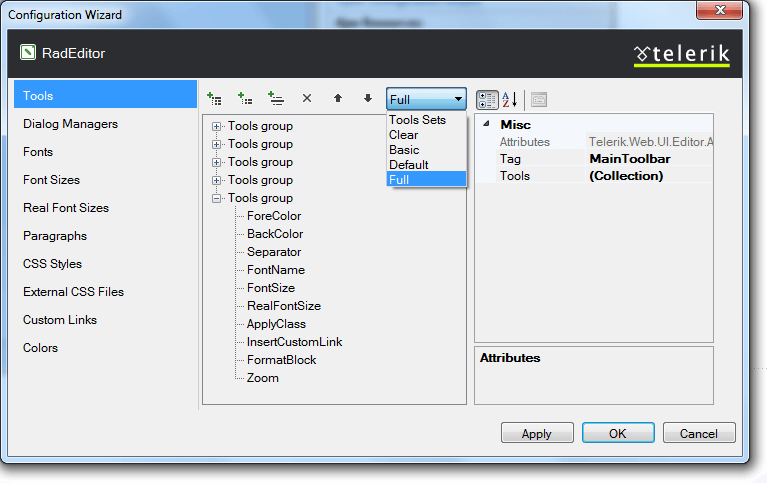Switch property grid to Categorized view

pyautogui.click(x=487, y=100)
